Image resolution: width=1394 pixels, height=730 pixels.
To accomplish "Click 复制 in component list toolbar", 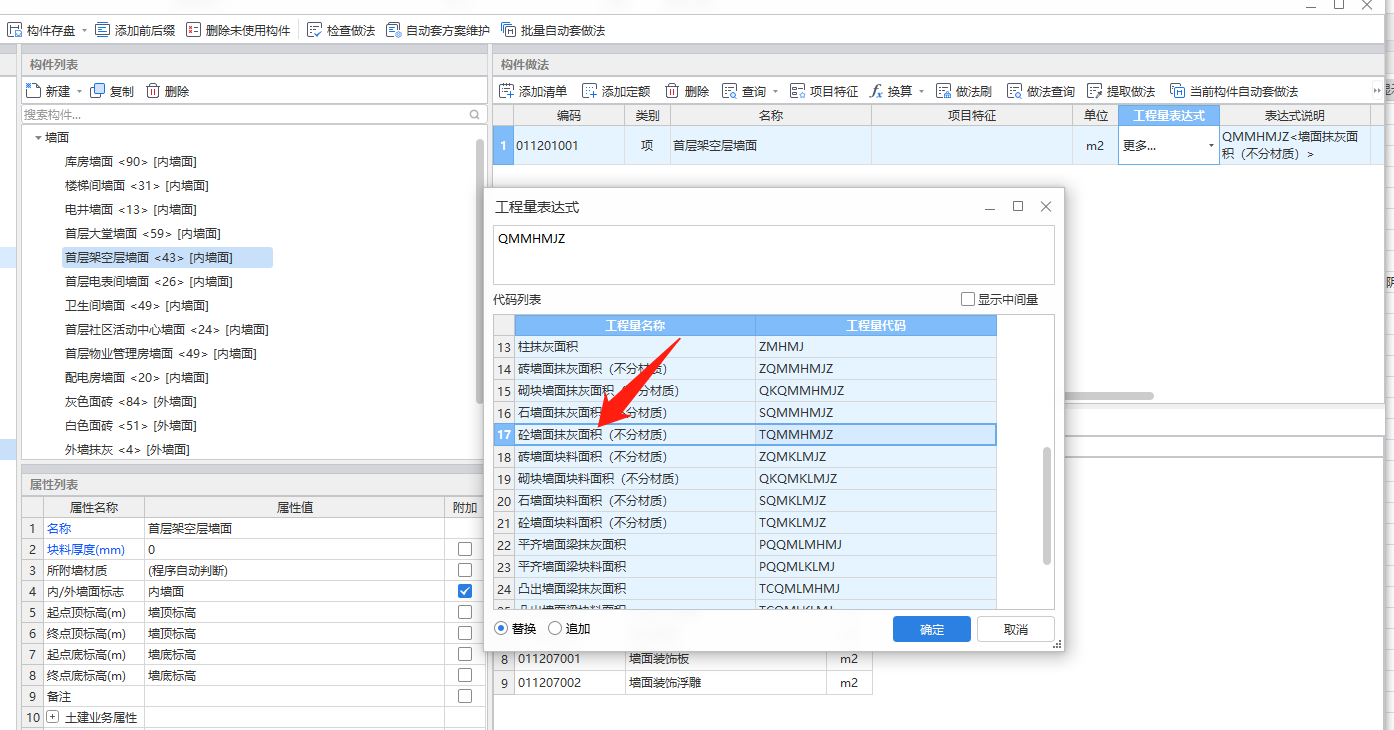I will pyautogui.click(x=112, y=91).
